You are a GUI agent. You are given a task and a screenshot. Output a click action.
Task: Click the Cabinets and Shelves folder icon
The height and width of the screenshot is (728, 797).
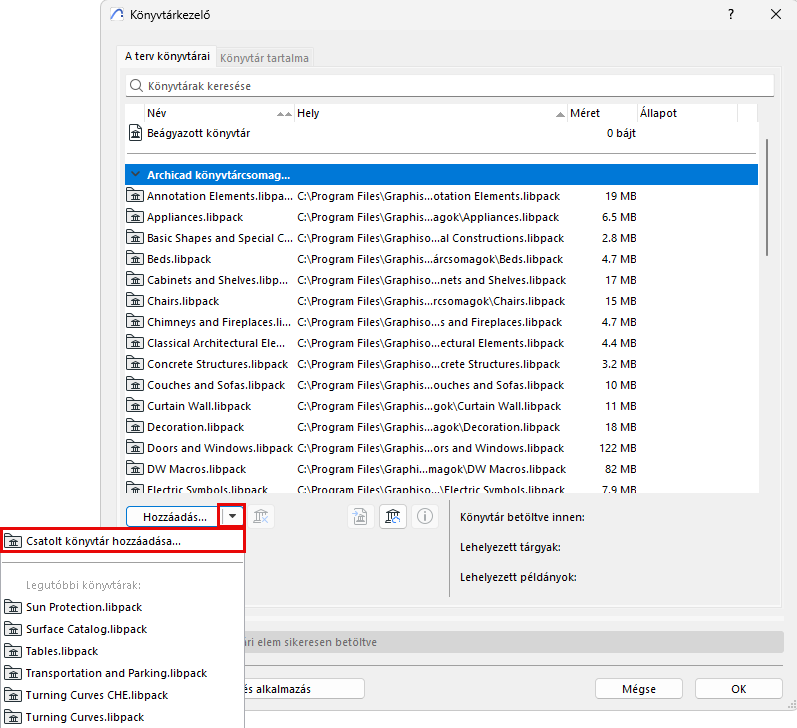(135, 280)
